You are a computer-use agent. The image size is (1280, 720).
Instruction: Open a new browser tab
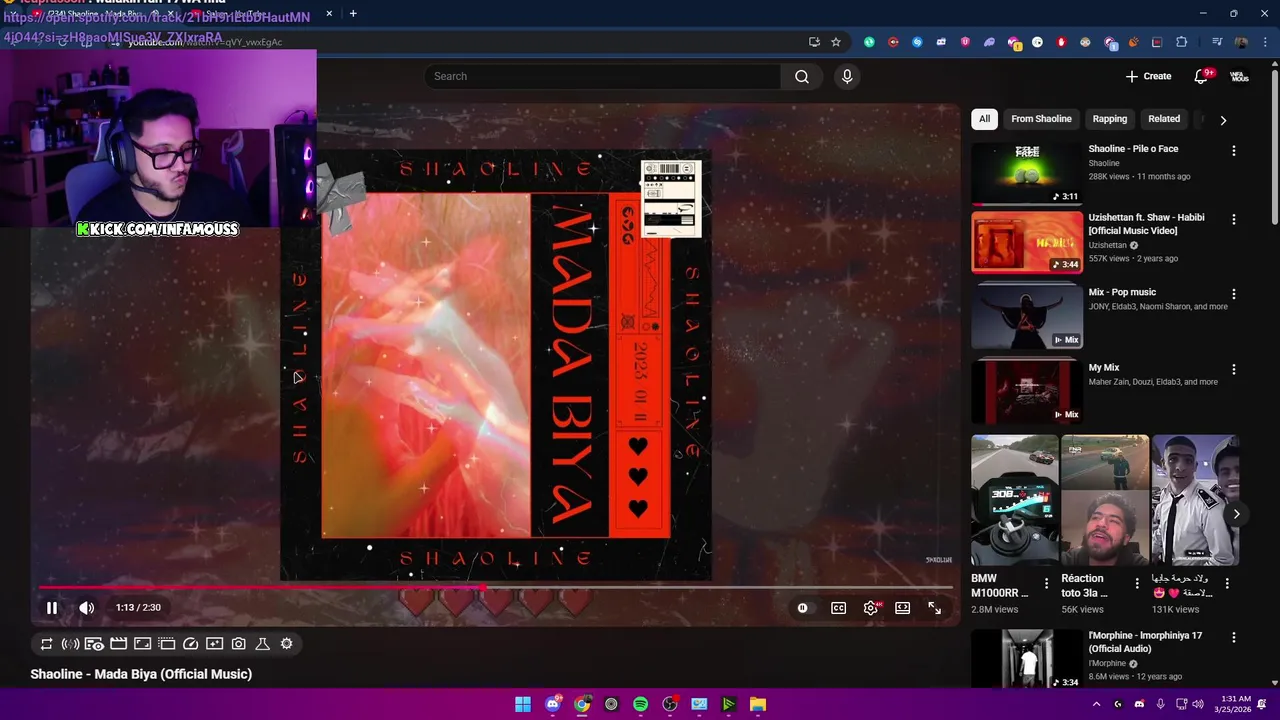tap(353, 13)
